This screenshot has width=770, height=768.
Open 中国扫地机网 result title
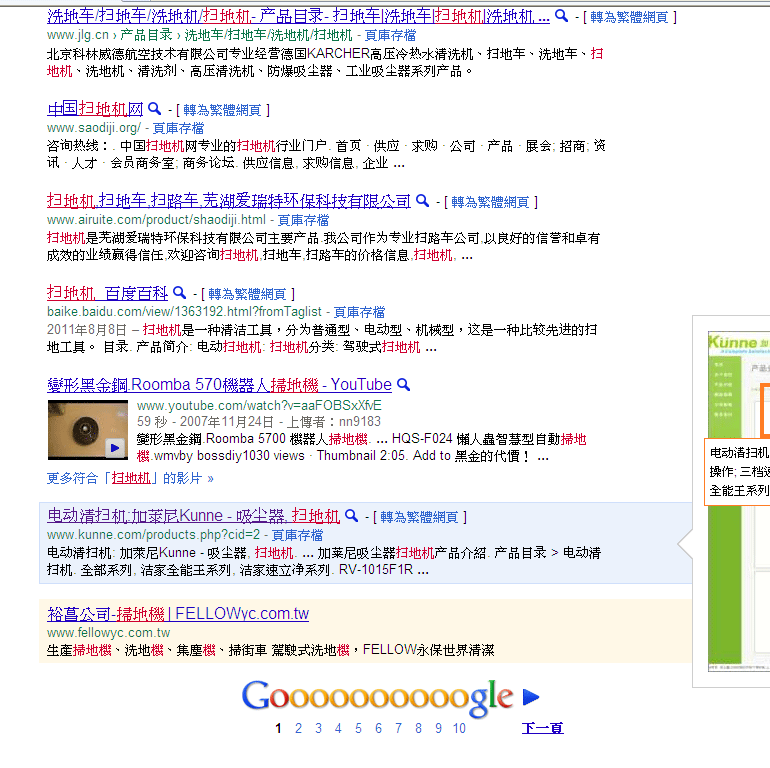point(95,109)
